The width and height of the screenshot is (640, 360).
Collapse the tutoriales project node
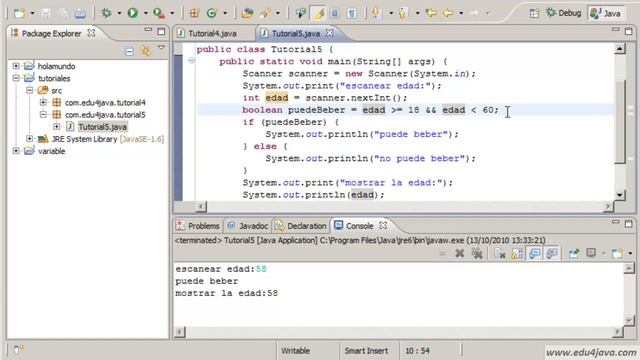(16, 78)
